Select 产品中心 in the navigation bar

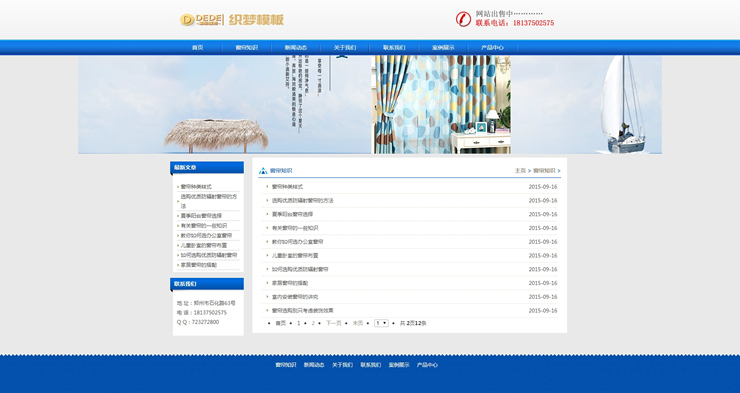(x=492, y=48)
